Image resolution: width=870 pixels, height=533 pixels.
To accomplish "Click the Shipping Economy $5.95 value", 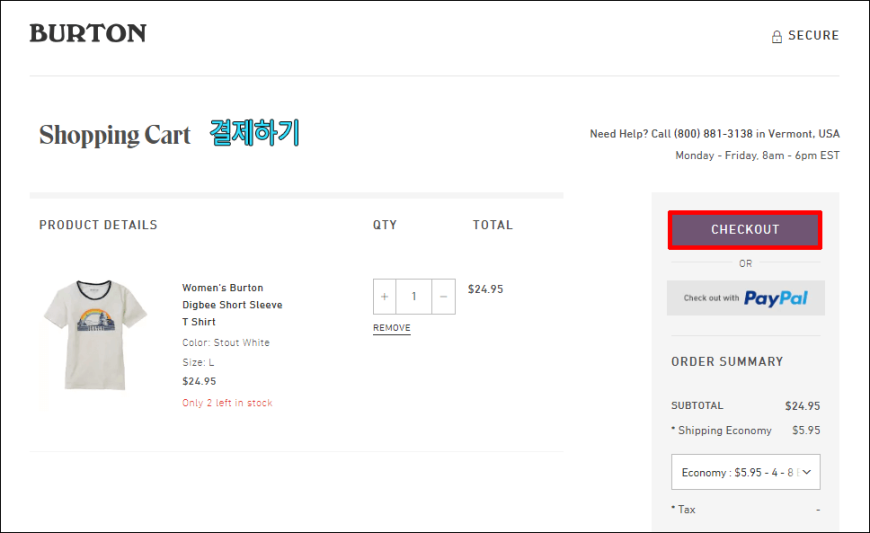I will pyautogui.click(x=806, y=430).
